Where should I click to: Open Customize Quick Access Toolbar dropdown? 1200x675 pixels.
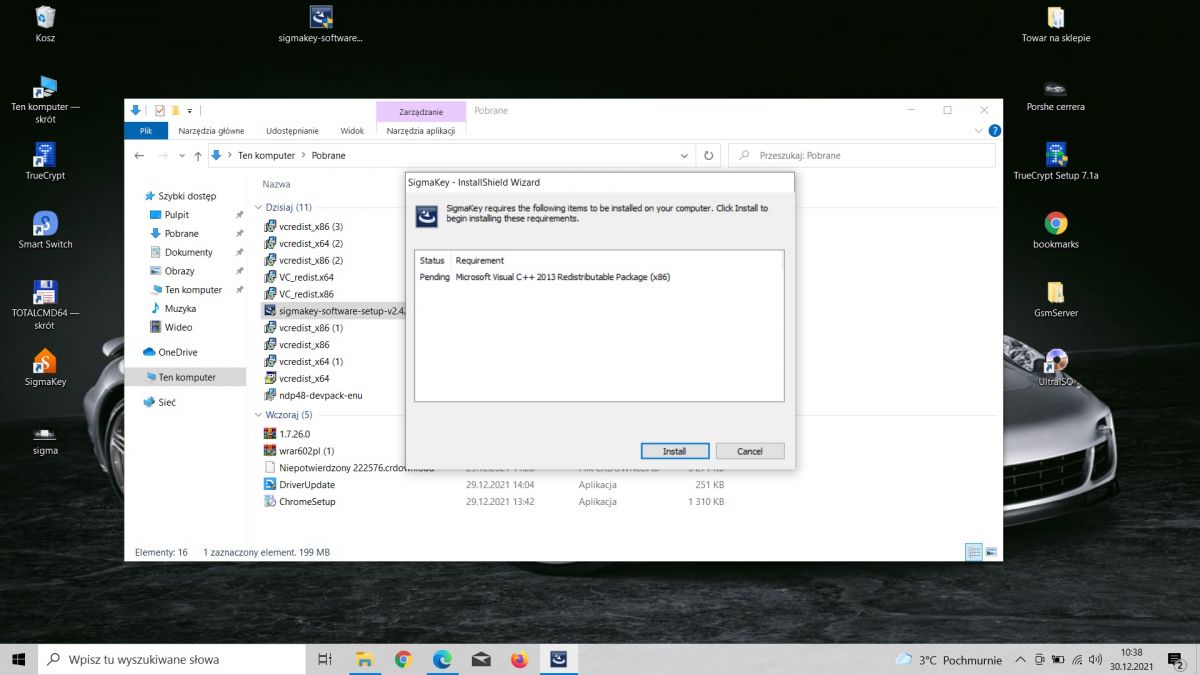coord(189,110)
